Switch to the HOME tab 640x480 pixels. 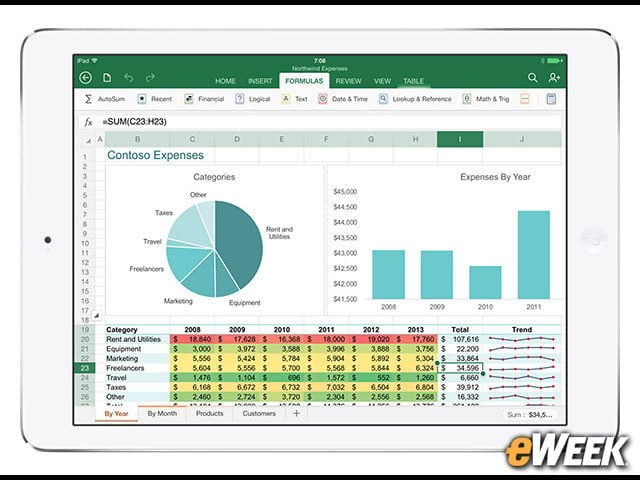click(225, 81)
